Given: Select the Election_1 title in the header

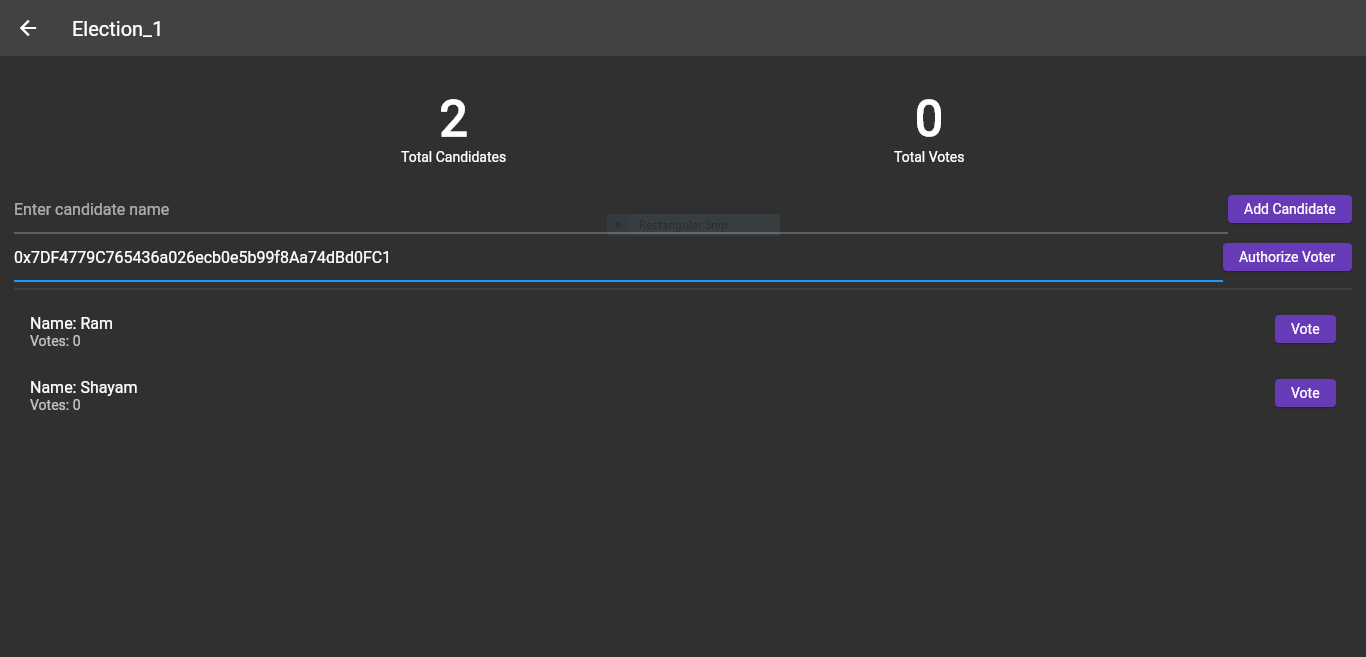Looking at the screenshot, I should tap(117, 28).
